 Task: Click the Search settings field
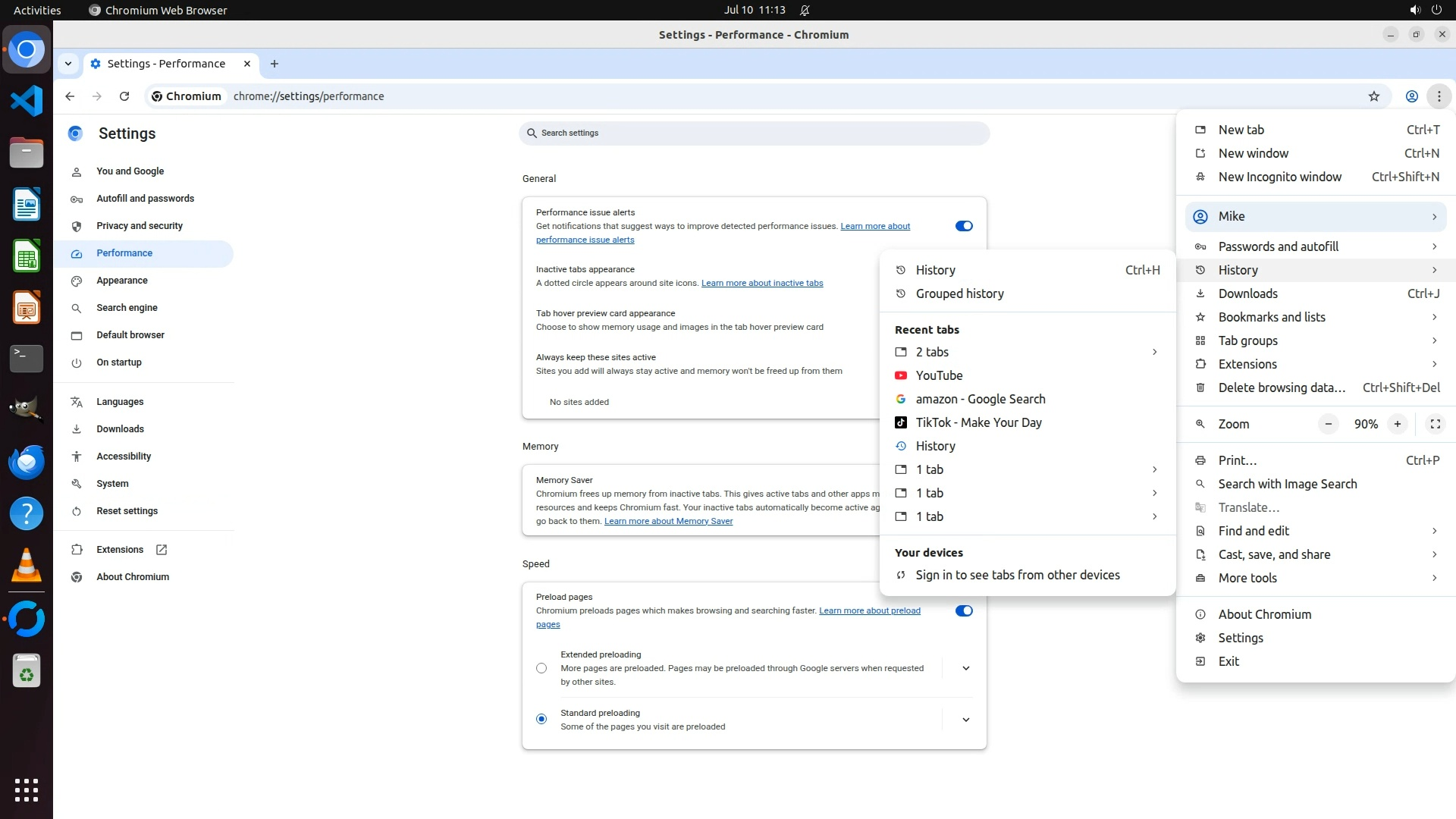point(754,133)
